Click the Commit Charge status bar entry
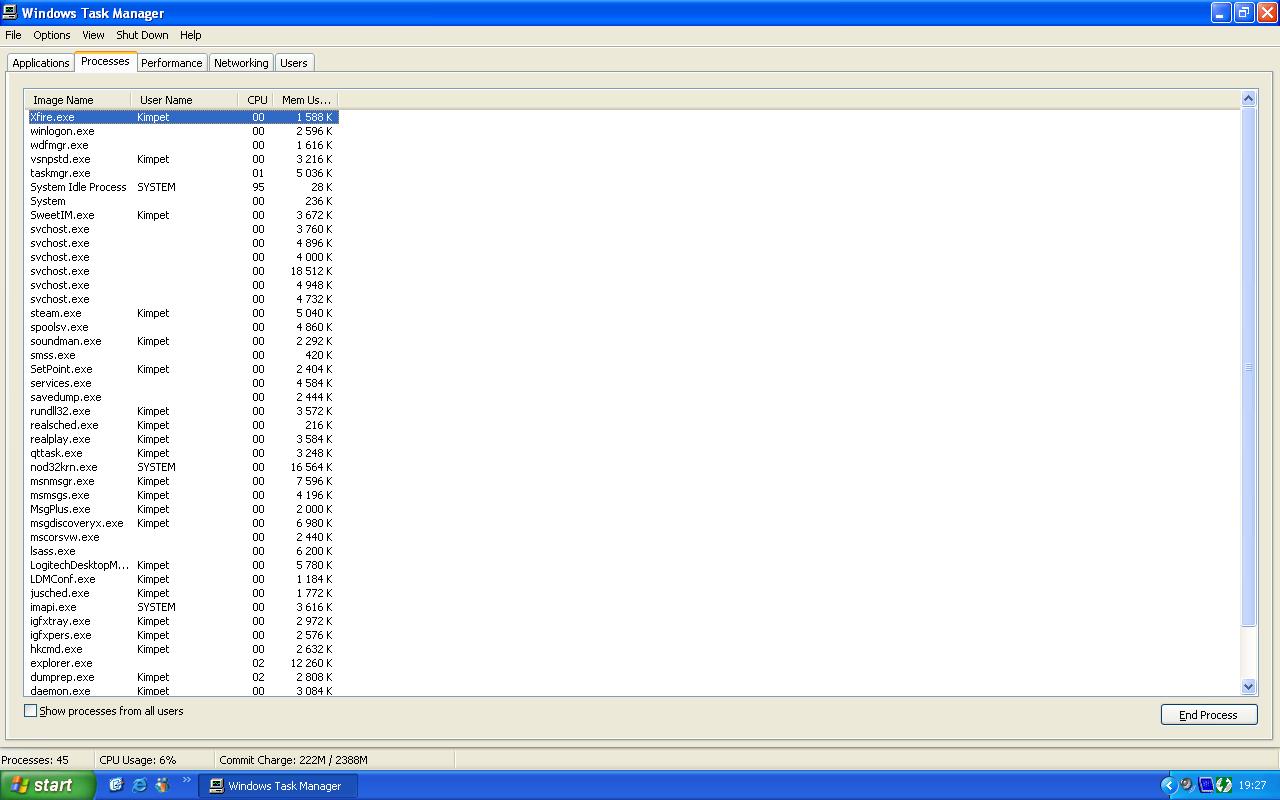This screenshot has width=1280, height=800. (294, 760)
